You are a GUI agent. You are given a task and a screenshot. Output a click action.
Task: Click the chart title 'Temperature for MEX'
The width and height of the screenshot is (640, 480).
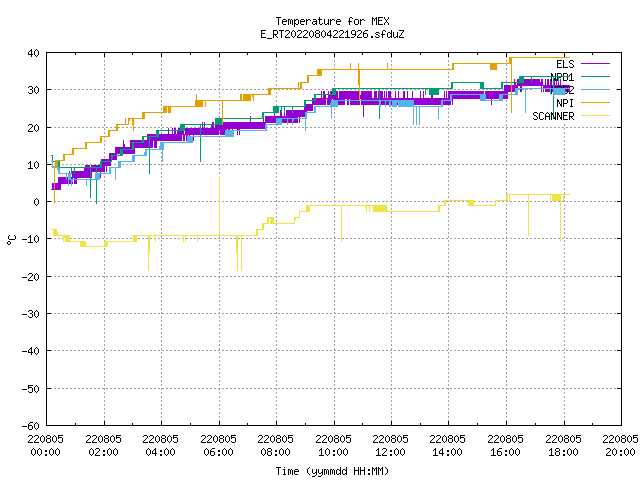(x=332, y=21)
